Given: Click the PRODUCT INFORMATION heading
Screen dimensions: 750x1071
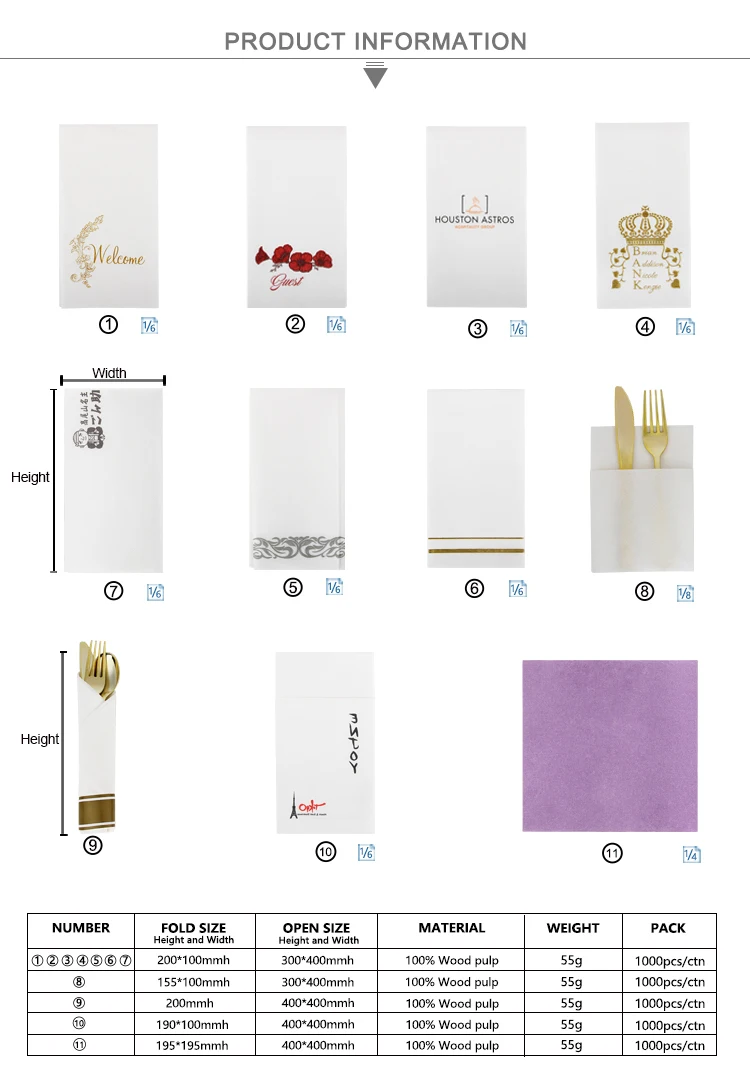Looking at the screenshot, I should (375, 42).
